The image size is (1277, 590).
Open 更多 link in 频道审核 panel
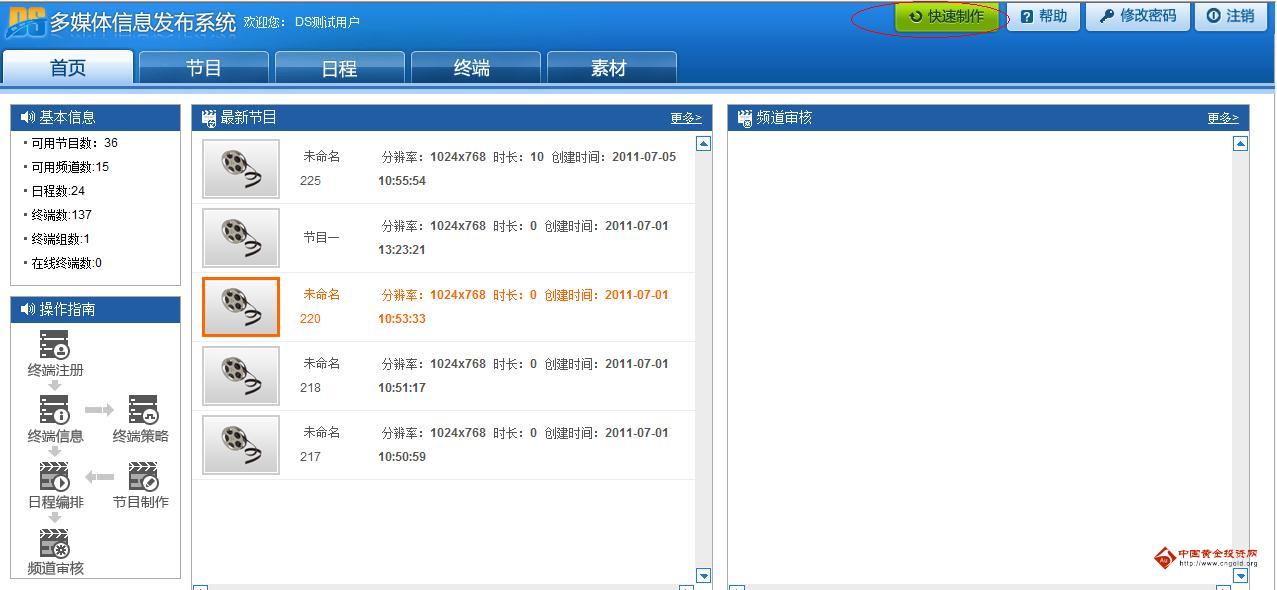[1222, 118]
